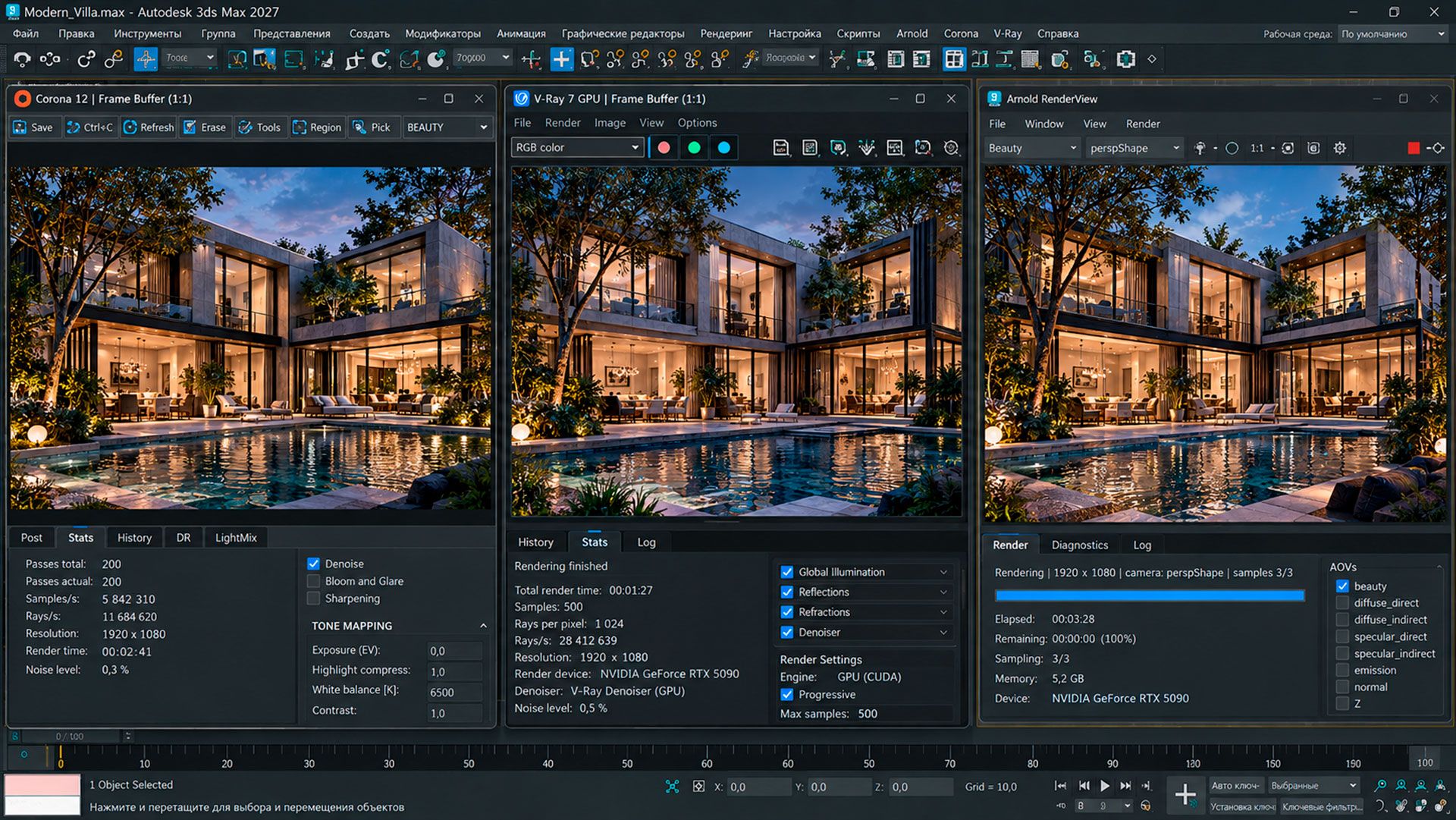Click the V-Ray lens effects icon
The image size is (1456, 820).
tap(951, 148)
